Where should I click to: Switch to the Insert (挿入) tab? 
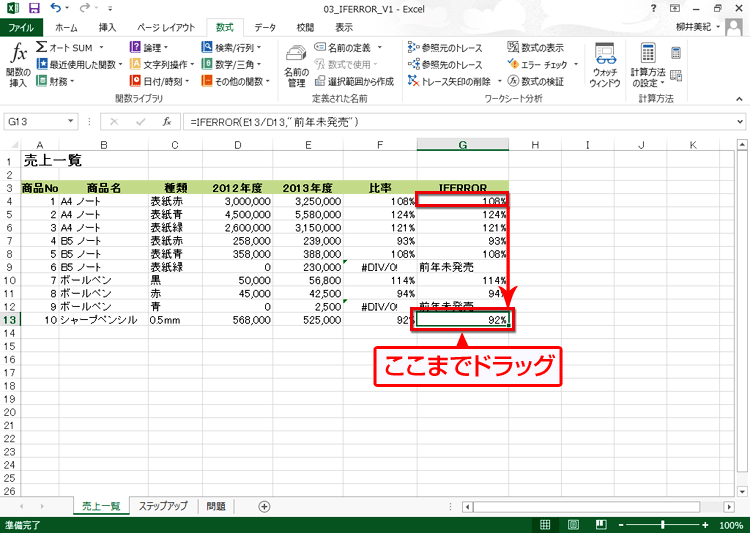pos(107,27)
